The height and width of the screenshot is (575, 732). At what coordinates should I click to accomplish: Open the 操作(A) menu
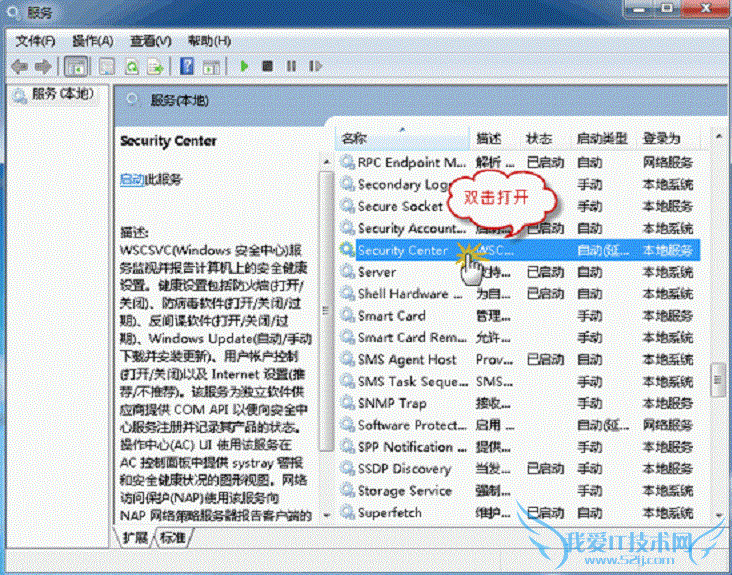pos(92,41)
